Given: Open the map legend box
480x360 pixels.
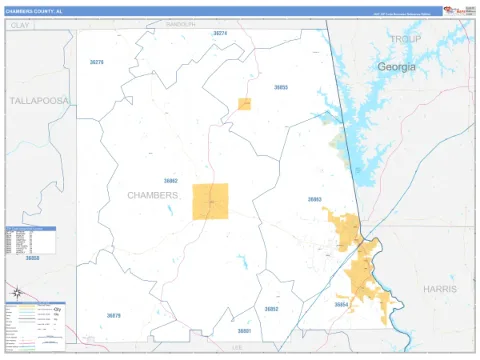Looking at the screenshot, I should point(35,327).
